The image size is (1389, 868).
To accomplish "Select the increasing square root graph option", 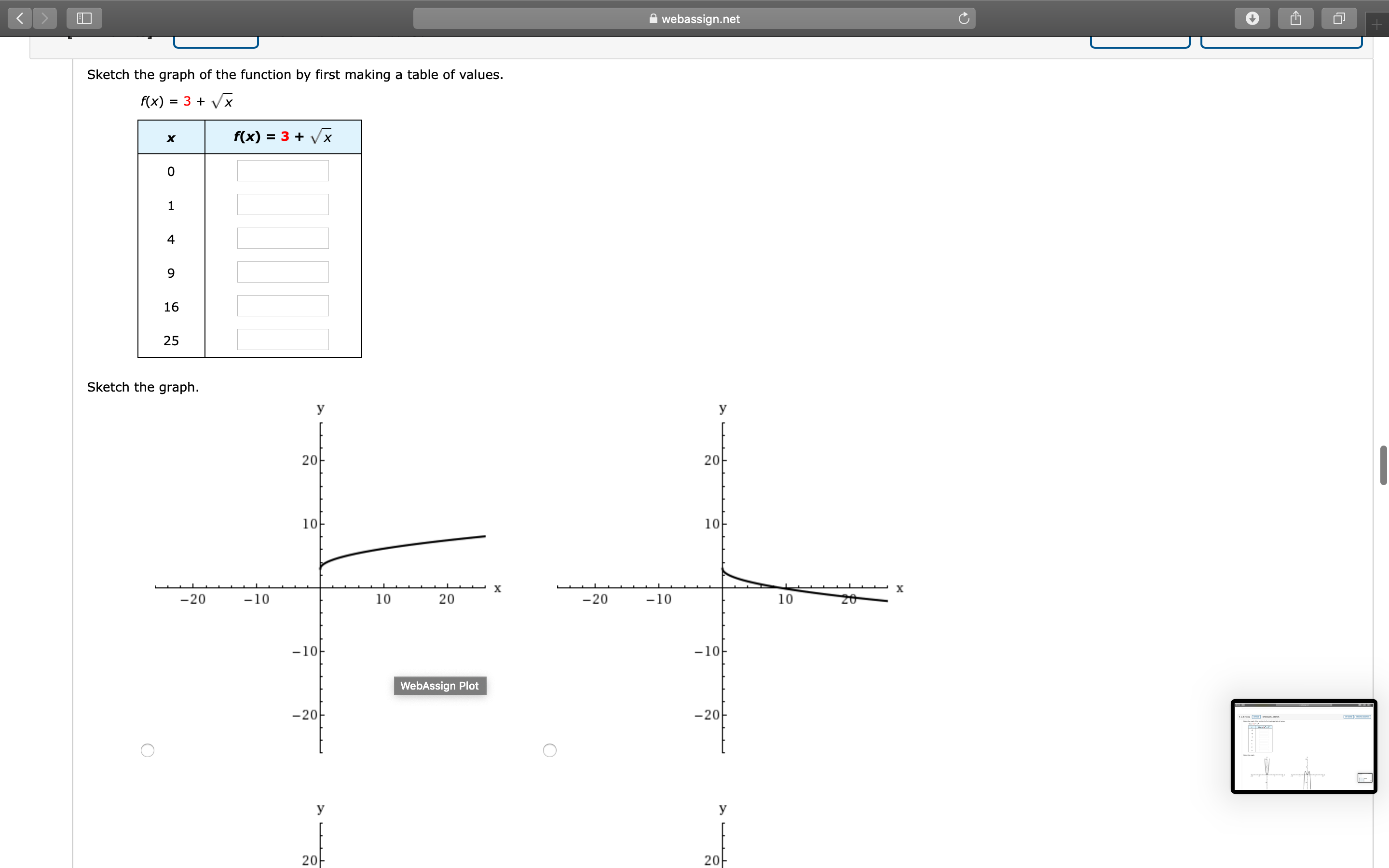I will (148, 750).
